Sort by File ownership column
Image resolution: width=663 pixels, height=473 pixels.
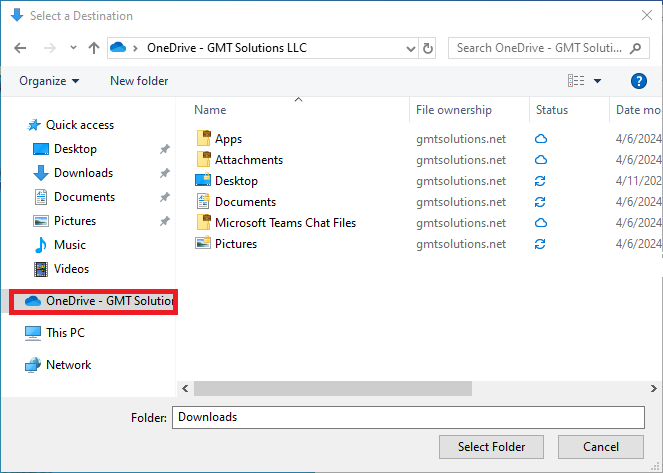coord(454,110)
